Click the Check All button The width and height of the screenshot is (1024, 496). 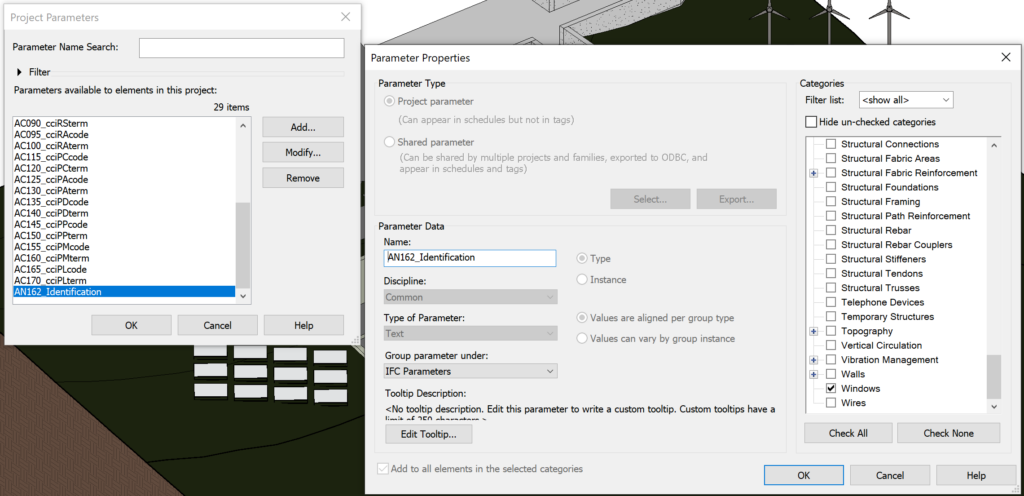coord(848,433)
